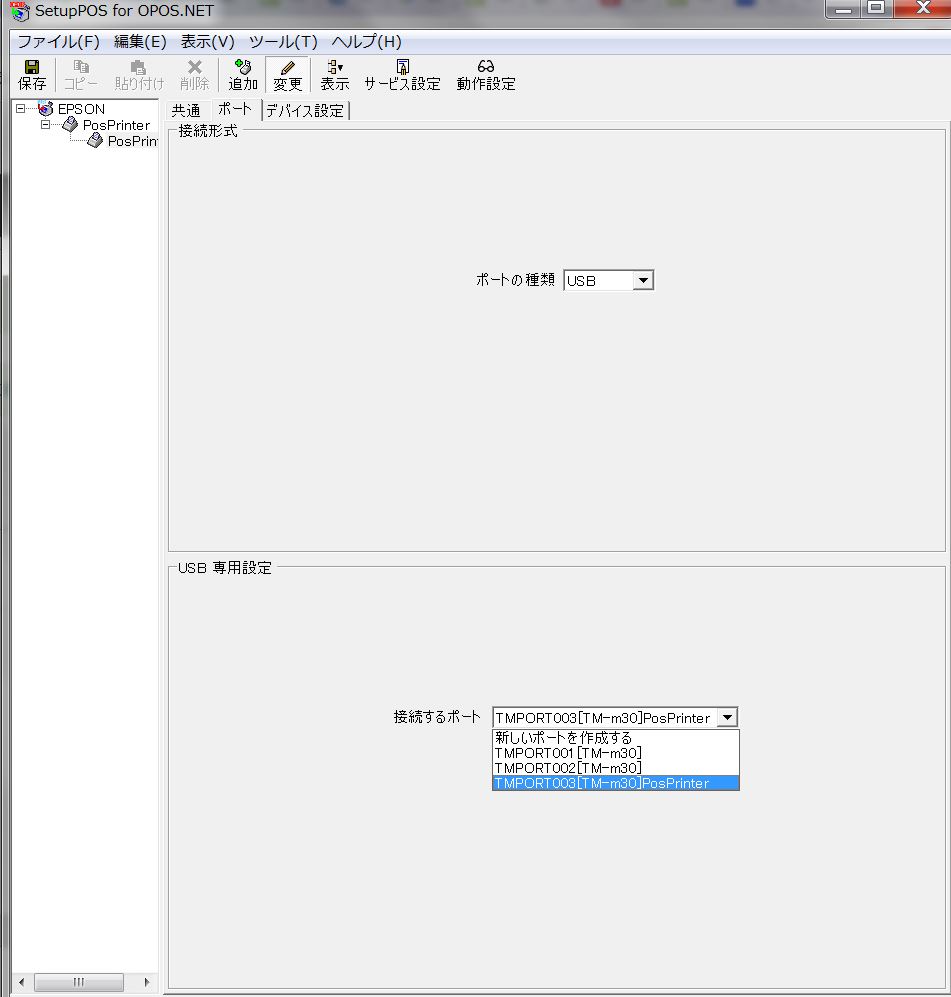Click the 接続するポート combo box text field

coord(605,718)
